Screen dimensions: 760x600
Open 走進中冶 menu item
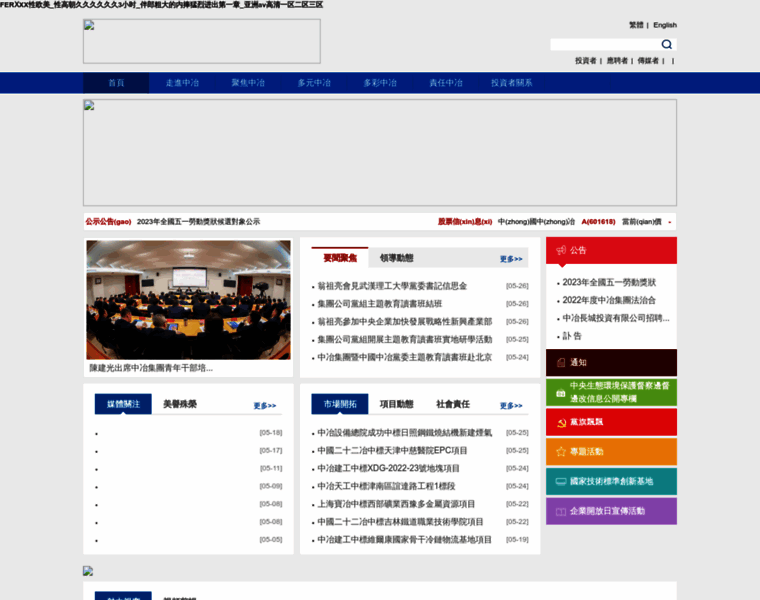coord(182,83)
